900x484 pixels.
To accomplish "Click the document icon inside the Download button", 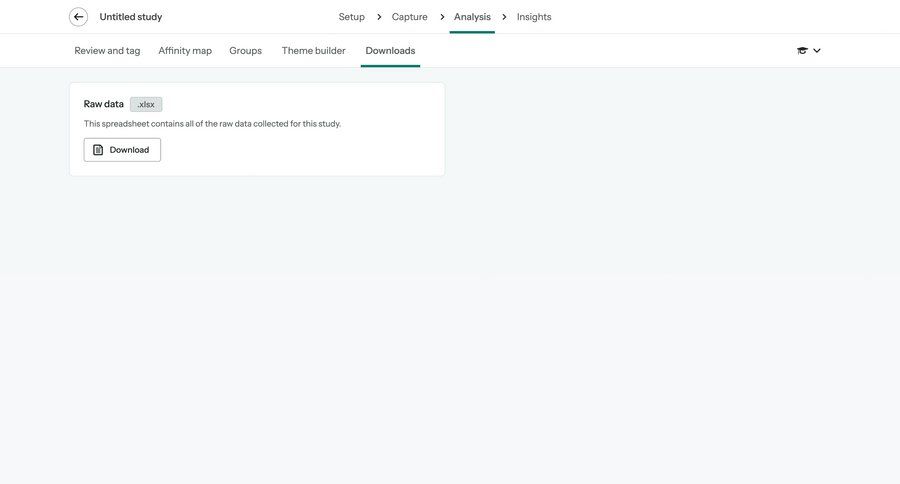I will pos(98,150).
